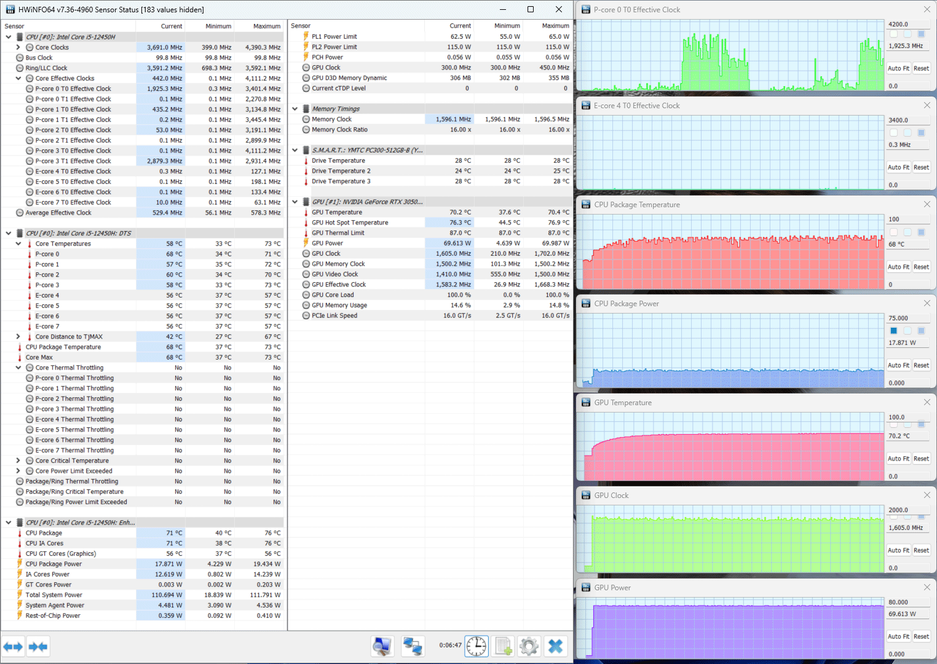937x664 pixels.
Task: Click the clock icon beside Bus Clock
Action: (20, 57)
